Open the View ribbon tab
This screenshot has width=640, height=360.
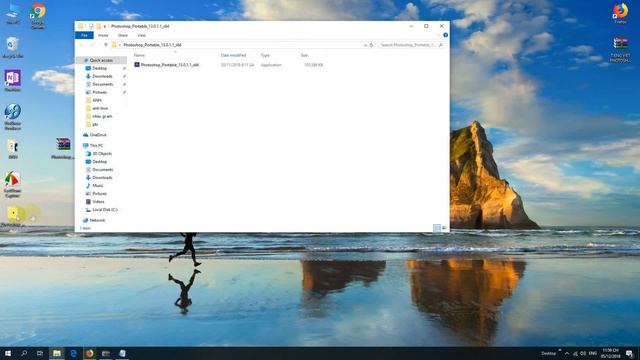(x=141, y=36)
